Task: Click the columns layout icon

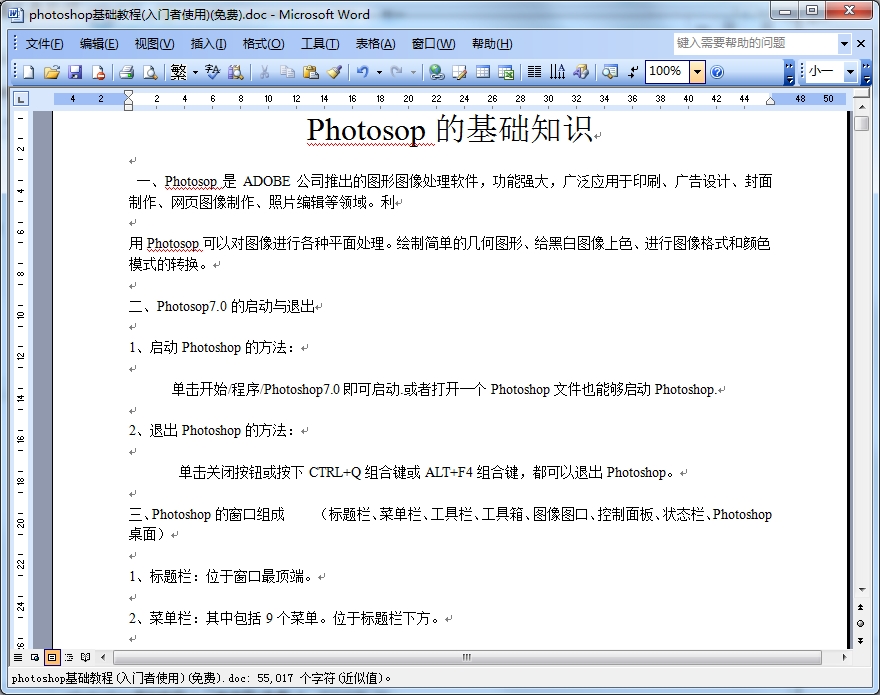Action: [x=534, y=72]
